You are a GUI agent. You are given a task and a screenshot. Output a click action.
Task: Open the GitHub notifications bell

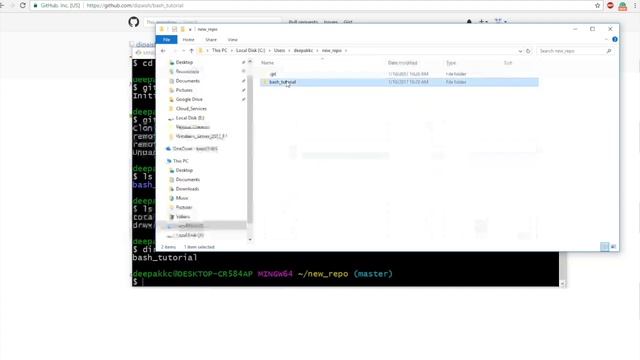coord(469,22)
